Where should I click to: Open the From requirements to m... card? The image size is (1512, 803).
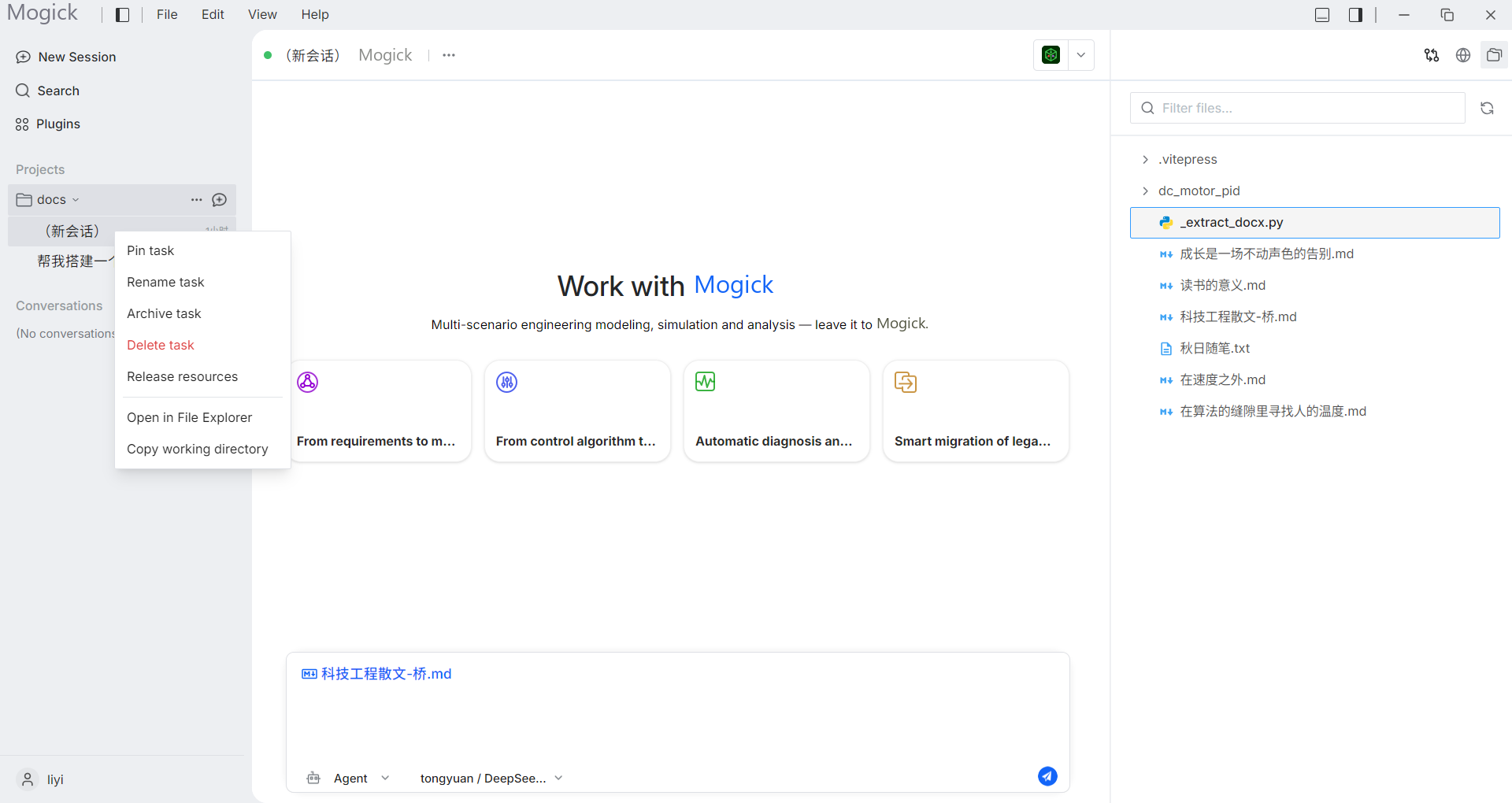[381, 411]
